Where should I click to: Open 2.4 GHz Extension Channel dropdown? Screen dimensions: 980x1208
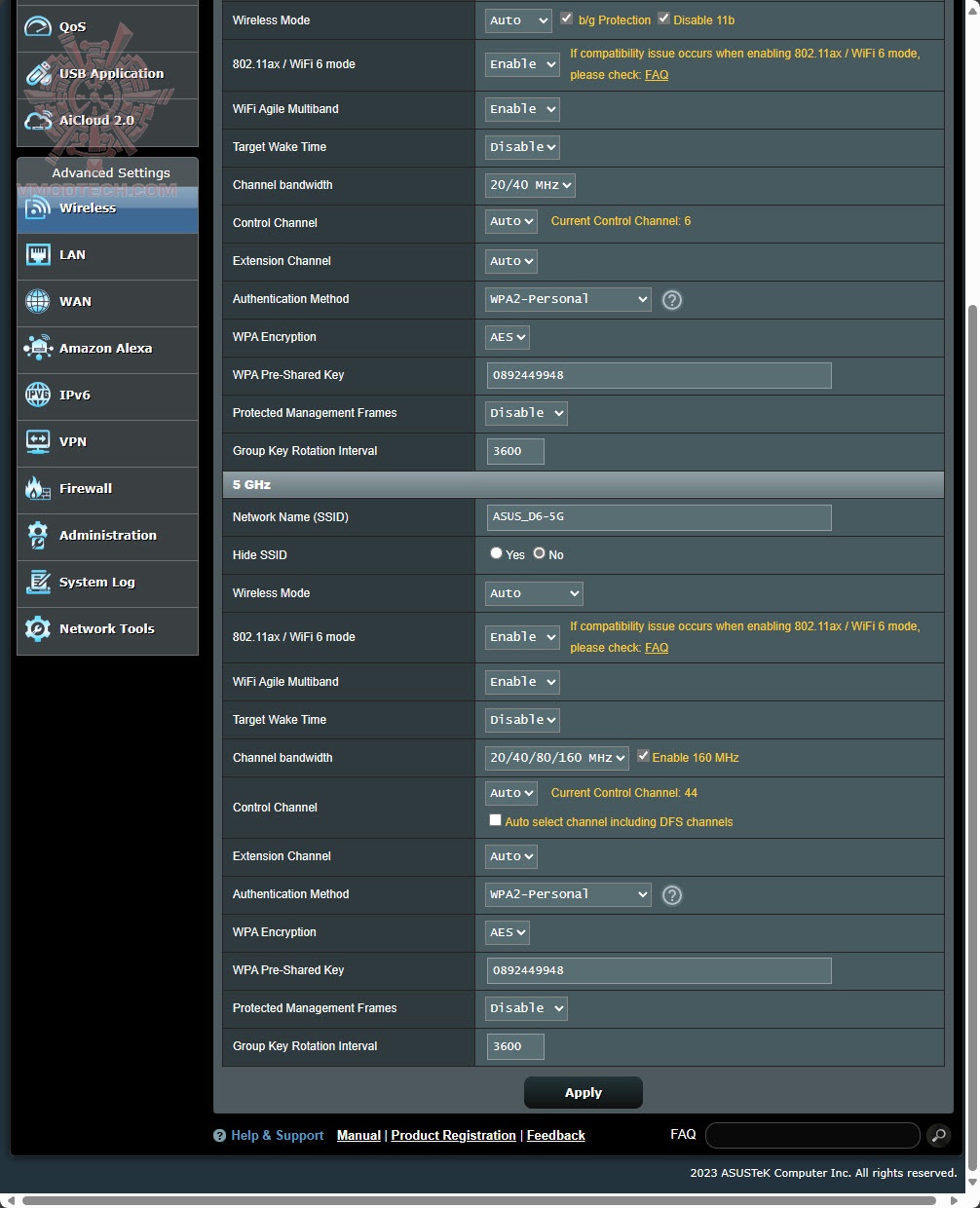click(511, 261)
